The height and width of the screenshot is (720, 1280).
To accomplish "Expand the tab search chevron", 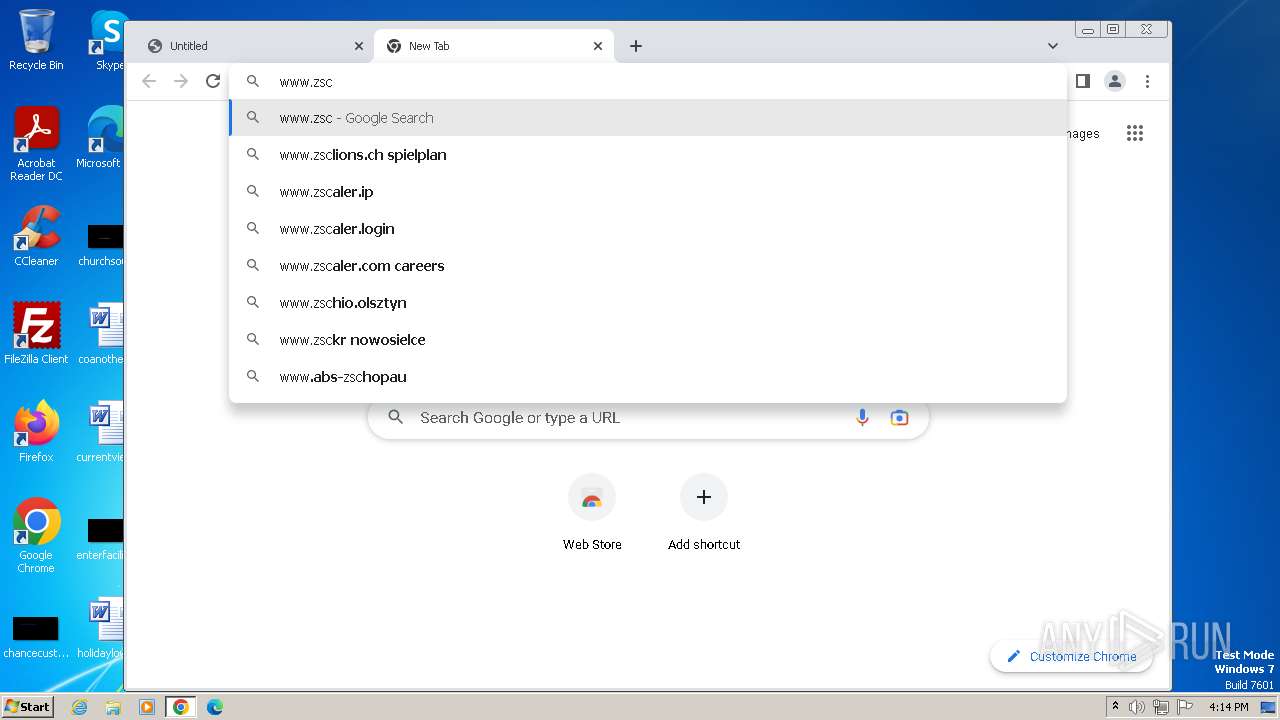I will (x=1052, y=46).
